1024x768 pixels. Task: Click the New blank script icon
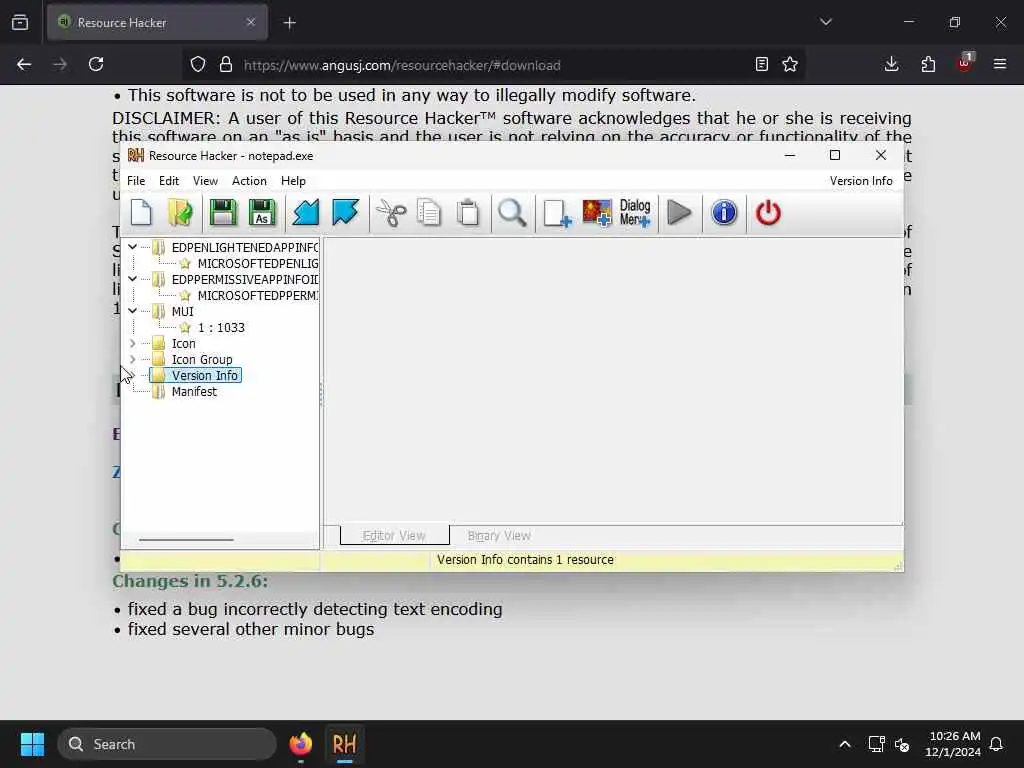[141, 213]
